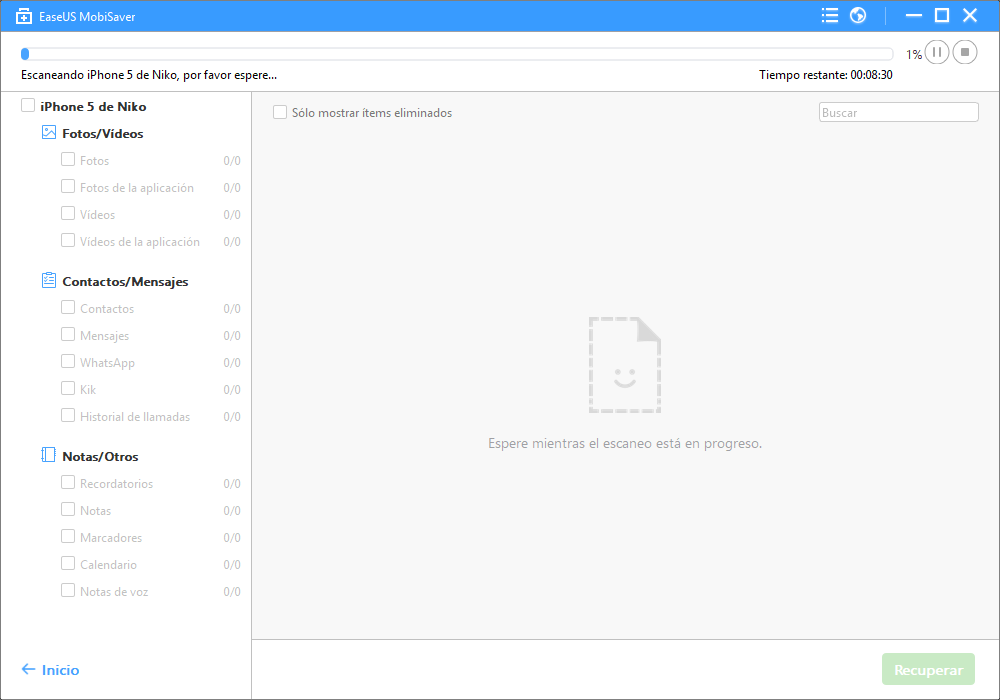This screenshot has width=1000, height=700.
Task: Click the empty document smiley placeholder
Action: tap(625, 365)
